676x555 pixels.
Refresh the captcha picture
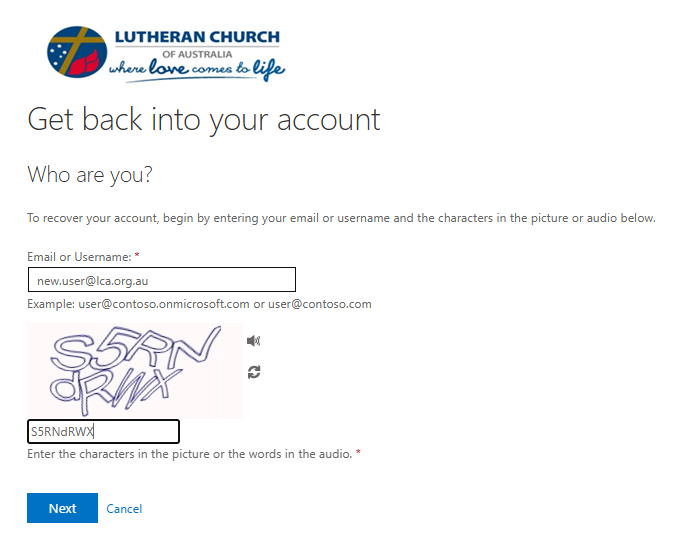click(x=254, y=372)
